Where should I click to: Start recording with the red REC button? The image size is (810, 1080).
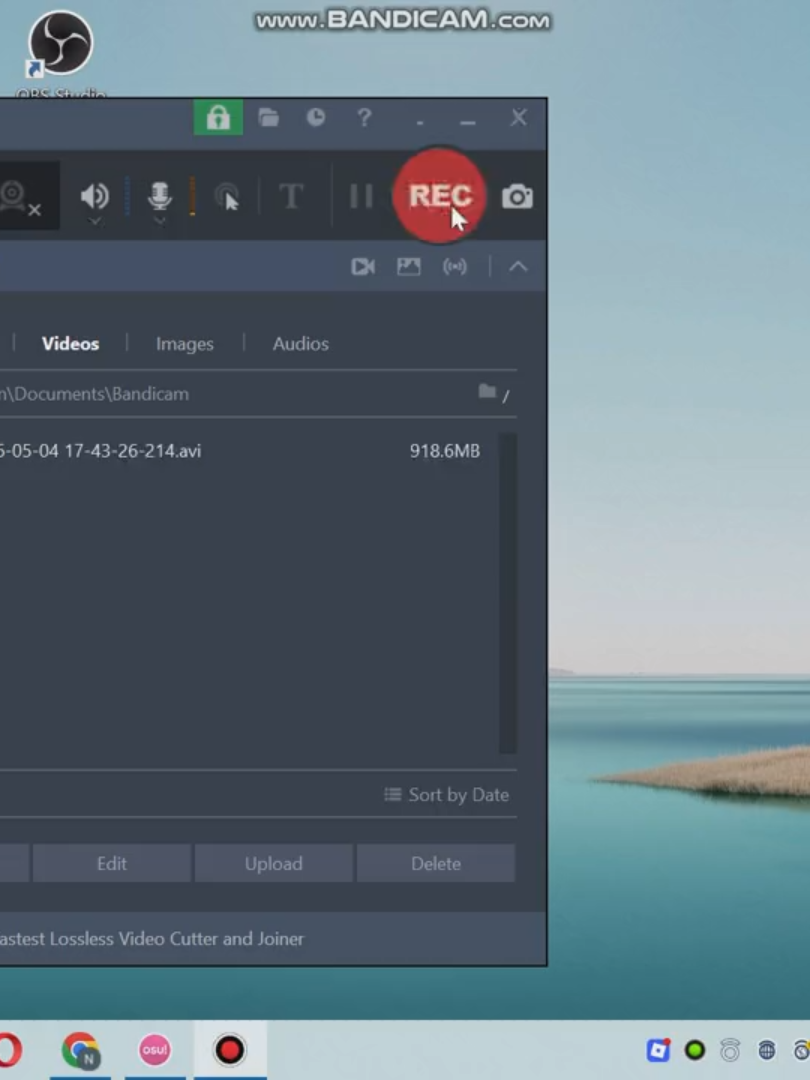tap(439, 196)
